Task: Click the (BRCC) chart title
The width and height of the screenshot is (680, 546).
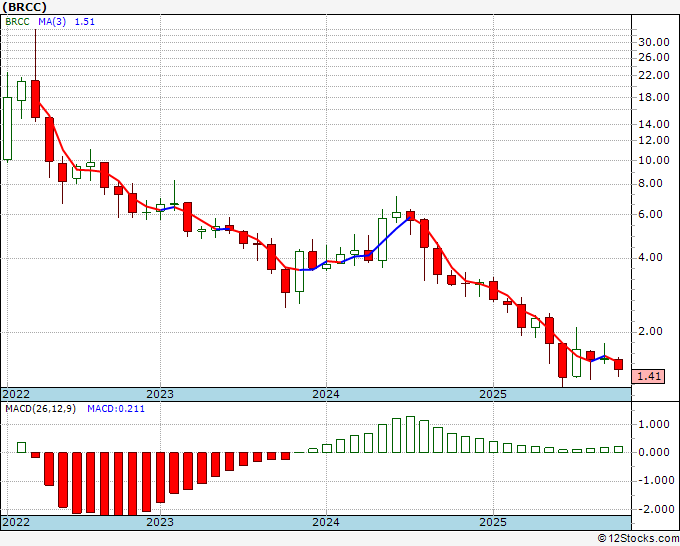Action: [24, 7]
